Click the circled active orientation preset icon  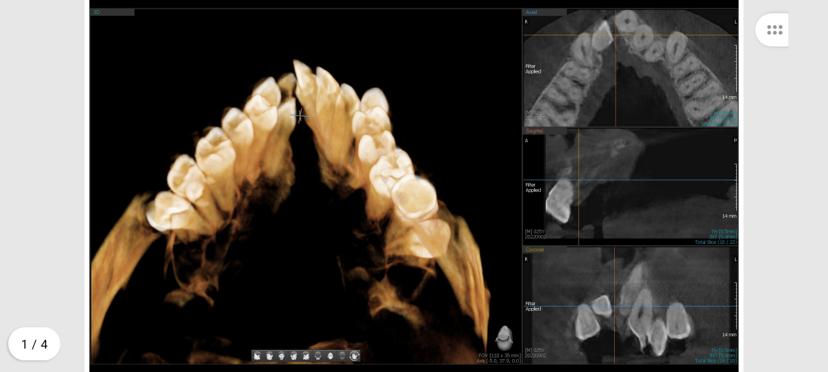point(354,356)
